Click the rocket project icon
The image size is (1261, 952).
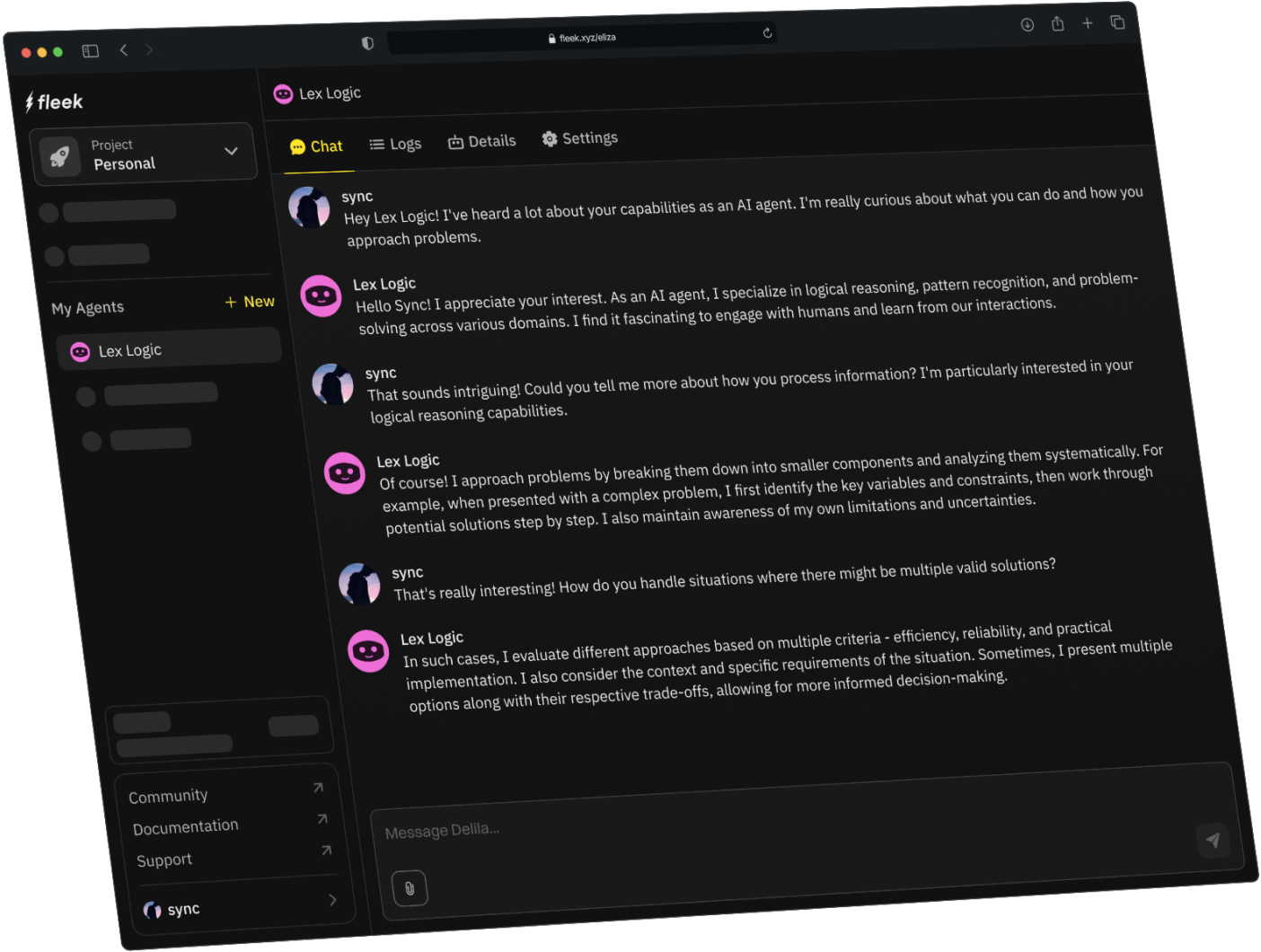[x=59, y=157]
